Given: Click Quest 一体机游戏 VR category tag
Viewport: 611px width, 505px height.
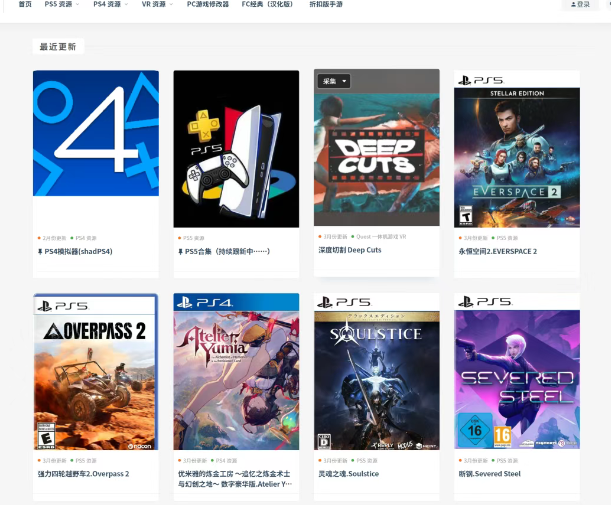Looking at the screenshot, I should coord(379,237).
